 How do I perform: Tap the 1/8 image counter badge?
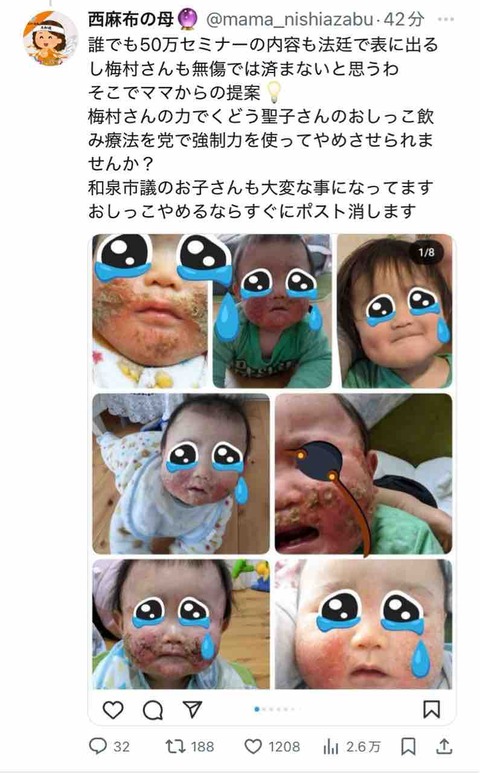(426, 252)
